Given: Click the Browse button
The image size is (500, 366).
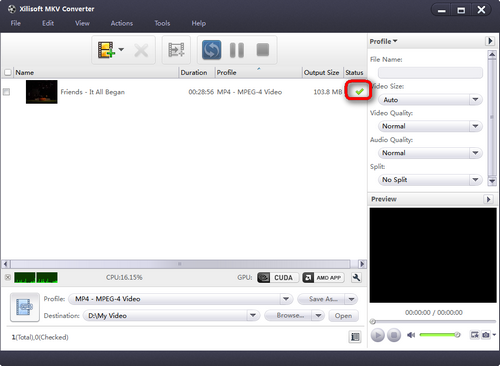Looking at the screenshot, I should [x=289, y=315].
